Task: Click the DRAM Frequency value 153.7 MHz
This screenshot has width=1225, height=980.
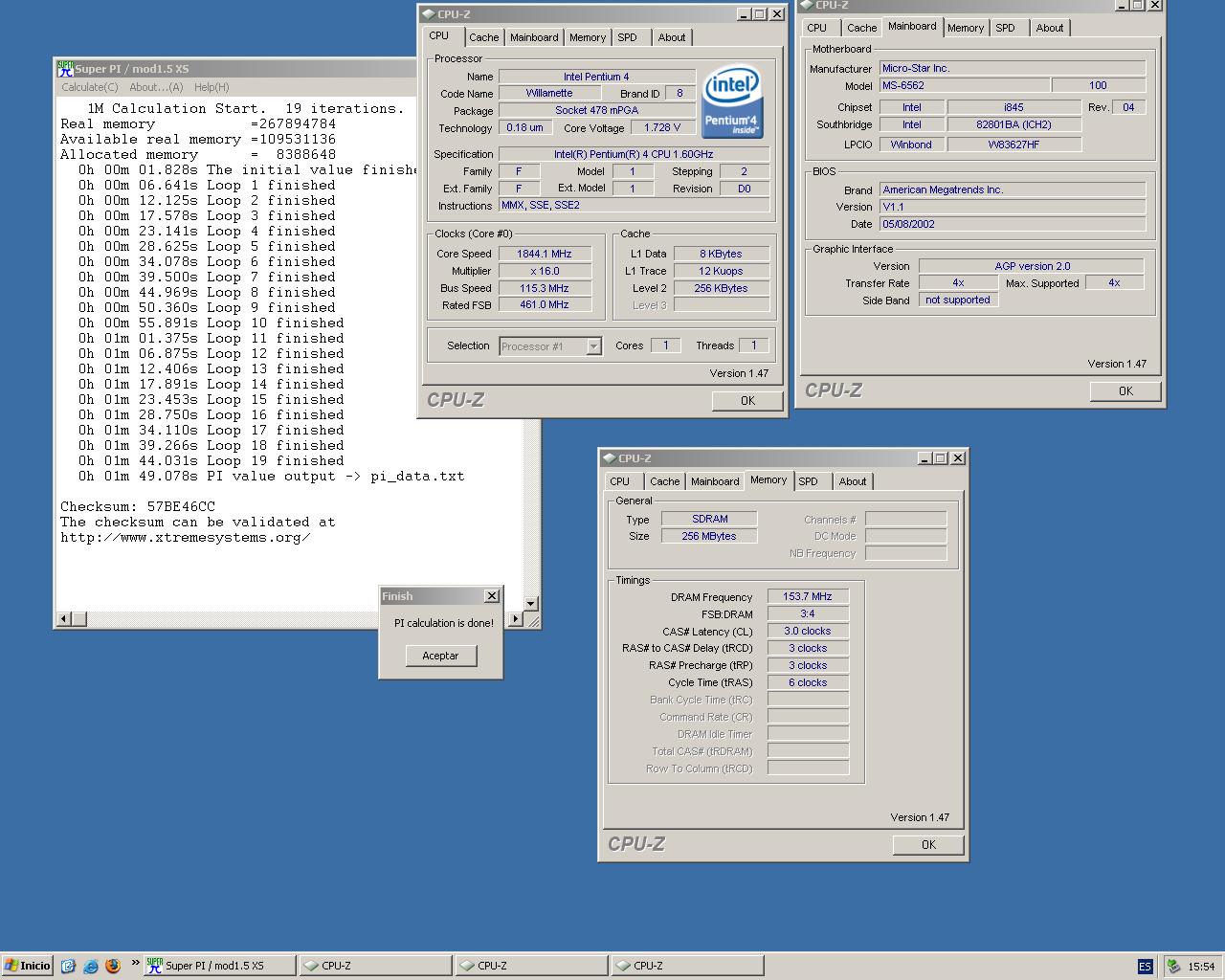Action: point(808,596)
